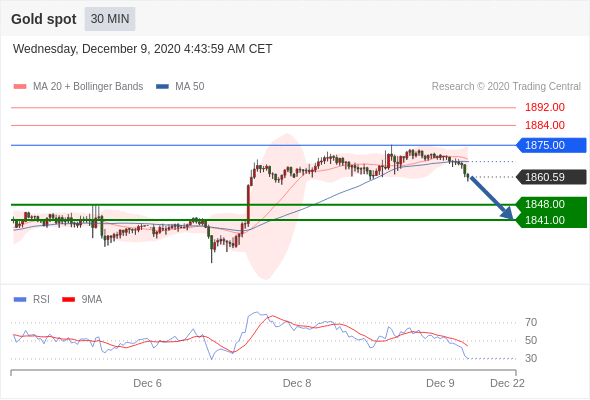Click the 30 MIN timeframe button
This screenshot has height=400, width=590.
point(110,19)
